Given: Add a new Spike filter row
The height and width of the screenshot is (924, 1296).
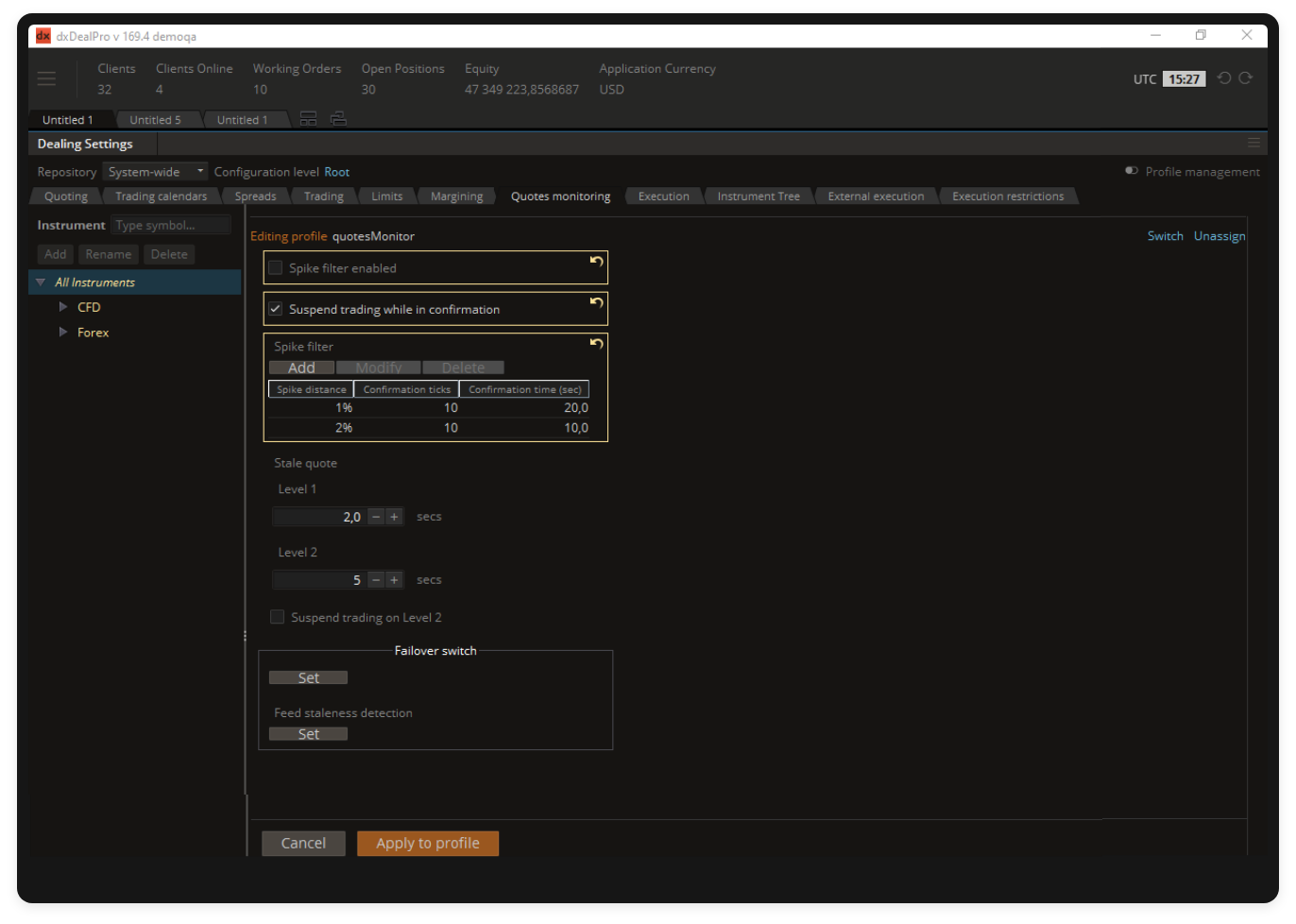Looking at the screenshot, I should pyautogui.click(x=301, y=368).
